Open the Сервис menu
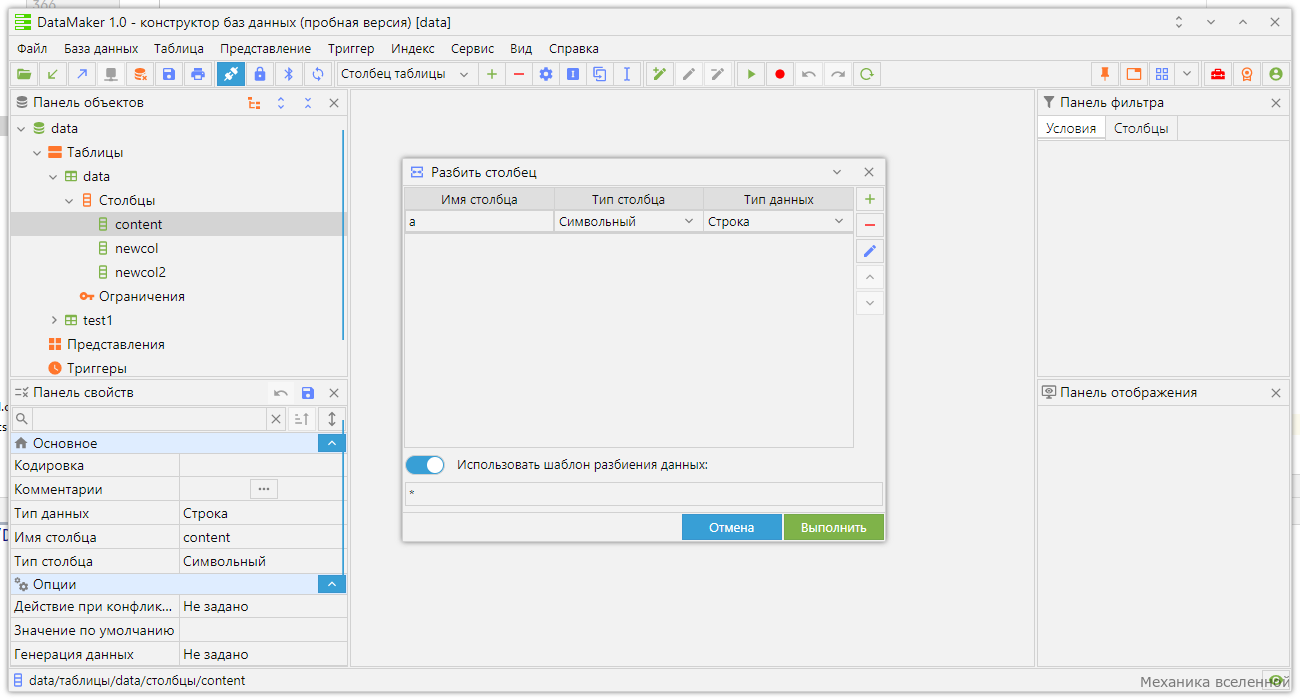1300x700 pixels. pos(473,48)
